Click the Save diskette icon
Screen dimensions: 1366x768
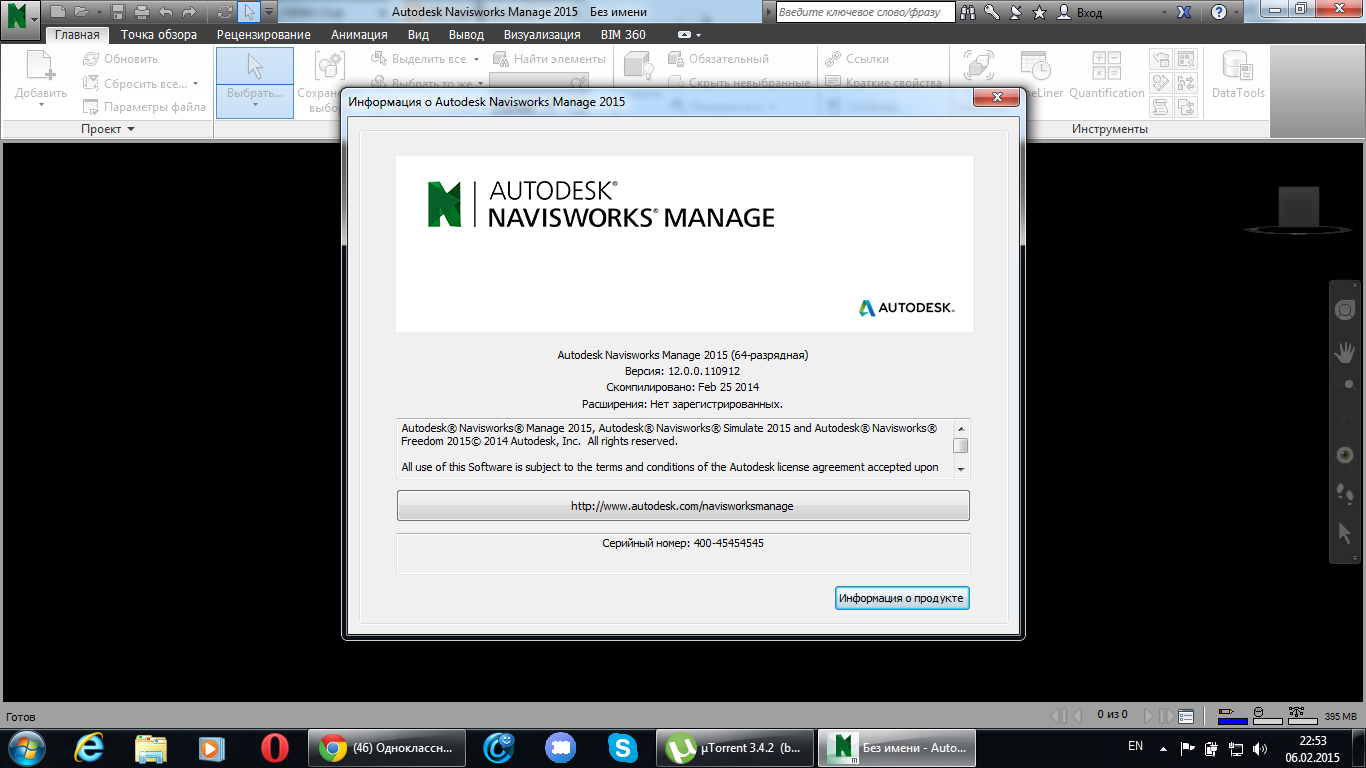(x=118, y=12)
